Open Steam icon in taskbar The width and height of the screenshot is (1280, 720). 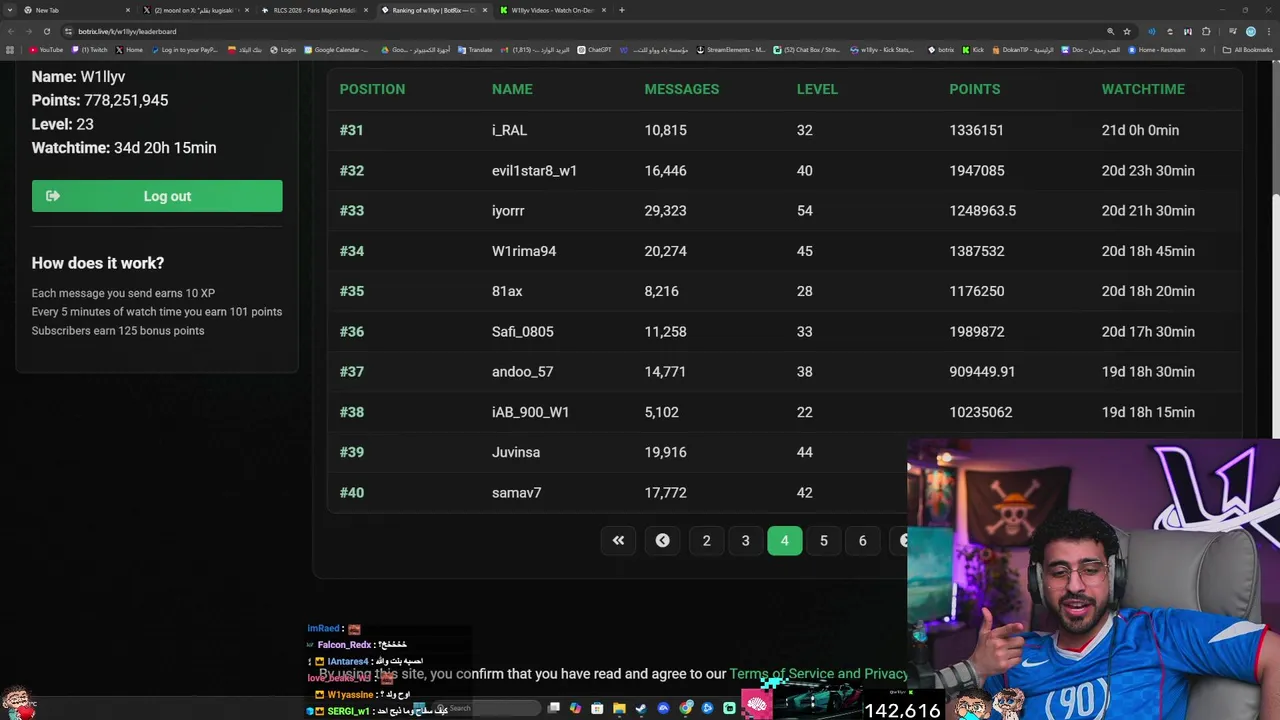coord(641,708)
